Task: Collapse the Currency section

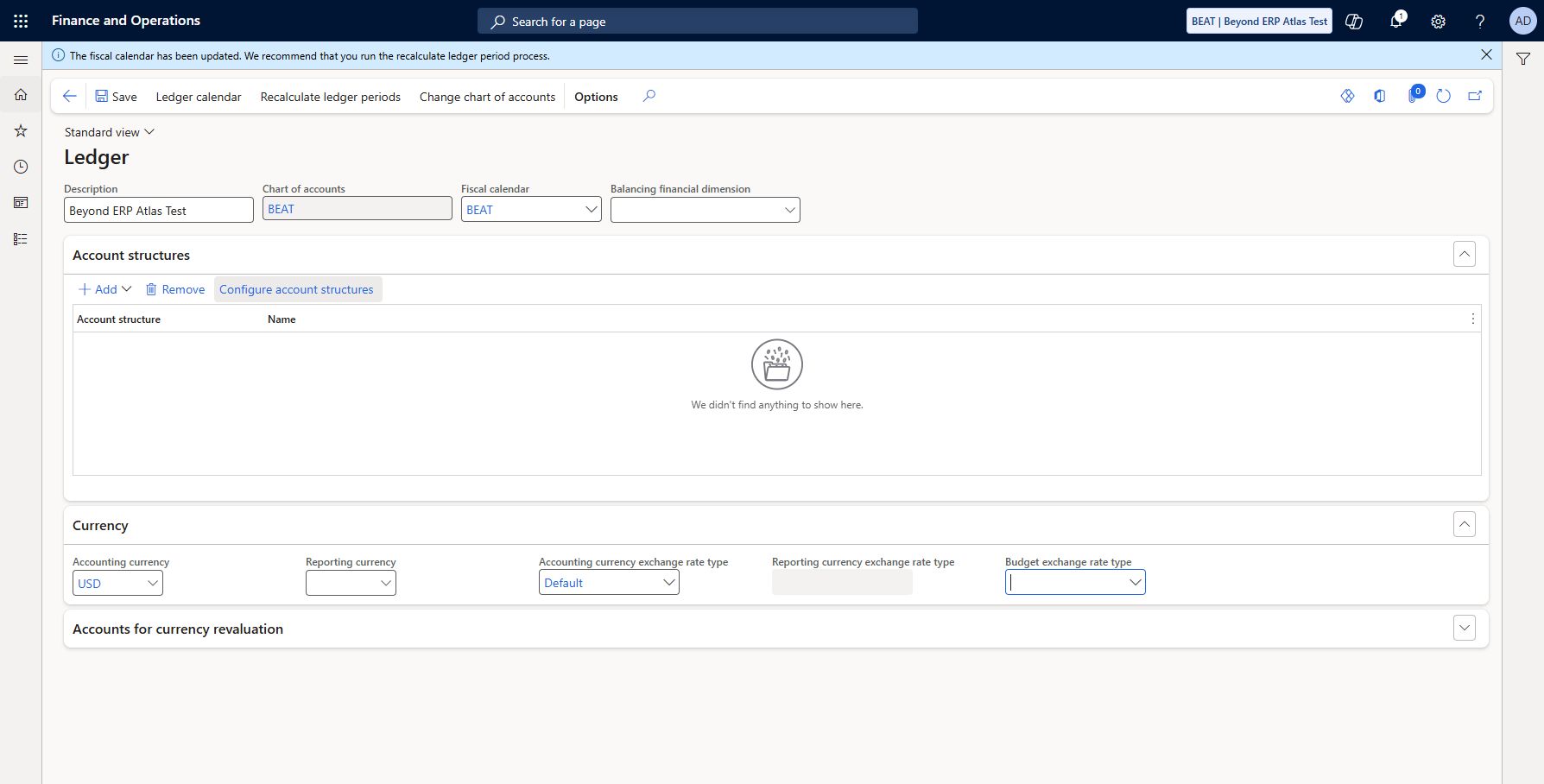Action: pos(1465,524)
